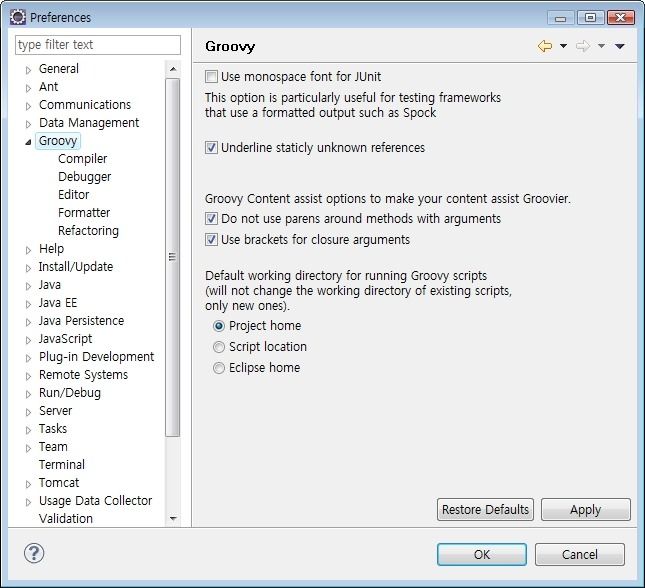This screenshot has height=588, width=645.
Task: Expand the Run/Debug node arrow
Action: (28, 394)
